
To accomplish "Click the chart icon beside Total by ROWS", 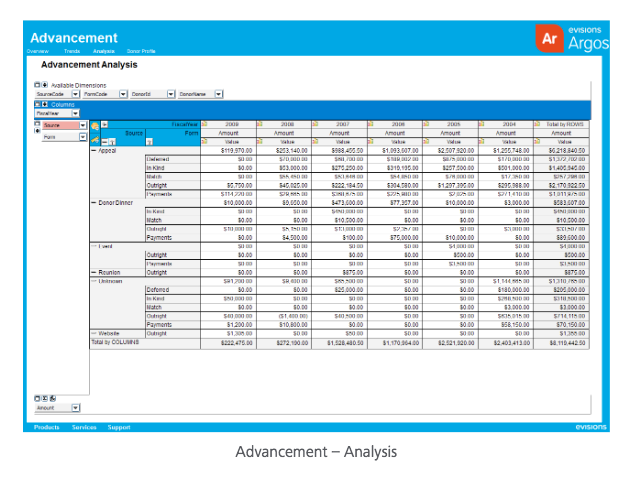I will [x=537, y=124].
